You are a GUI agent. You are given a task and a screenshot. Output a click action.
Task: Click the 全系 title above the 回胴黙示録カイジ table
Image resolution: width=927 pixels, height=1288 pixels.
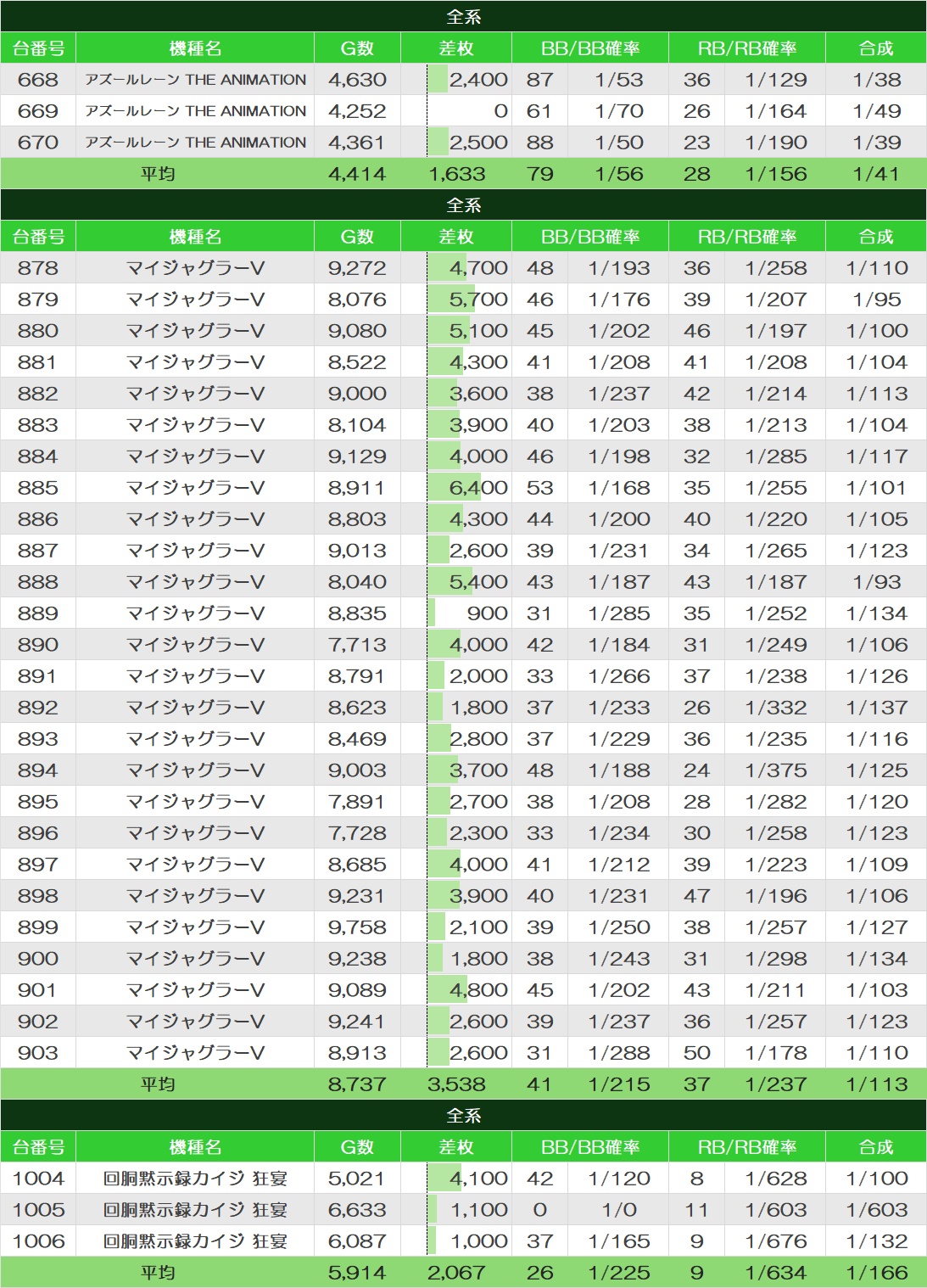click(x=463, y=1115)
